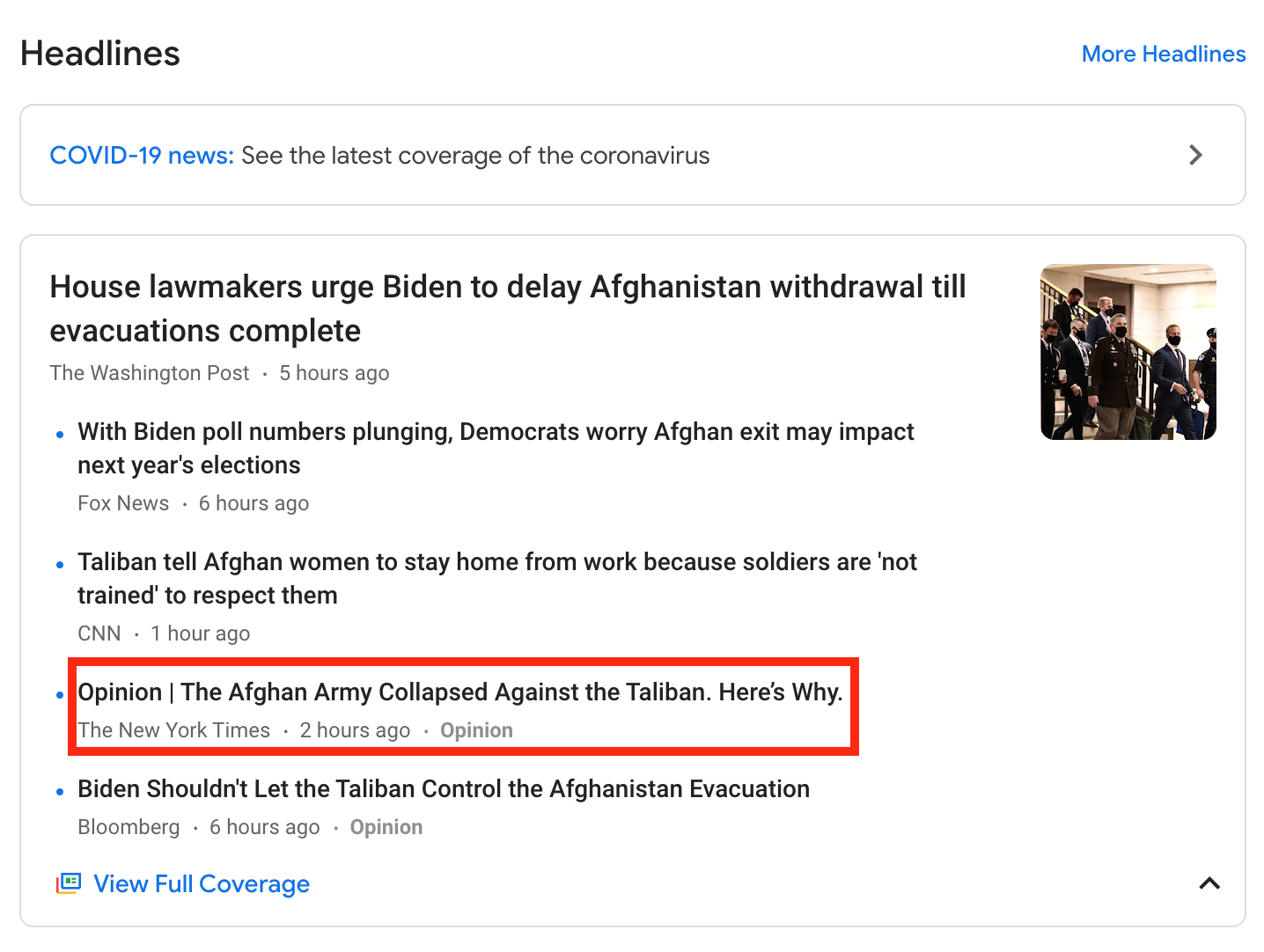Open the COVID-19 banner using the right chevron

pos(1195,155)
